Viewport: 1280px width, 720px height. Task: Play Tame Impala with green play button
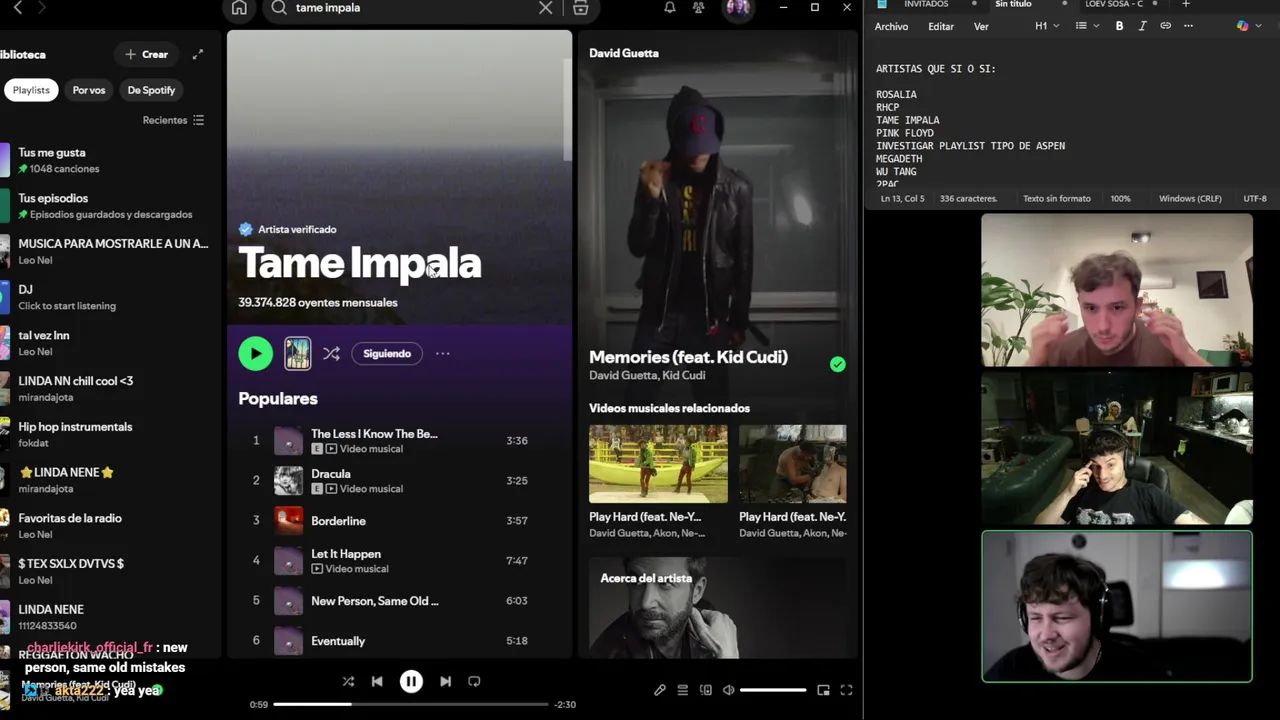(x=255, y=353)
